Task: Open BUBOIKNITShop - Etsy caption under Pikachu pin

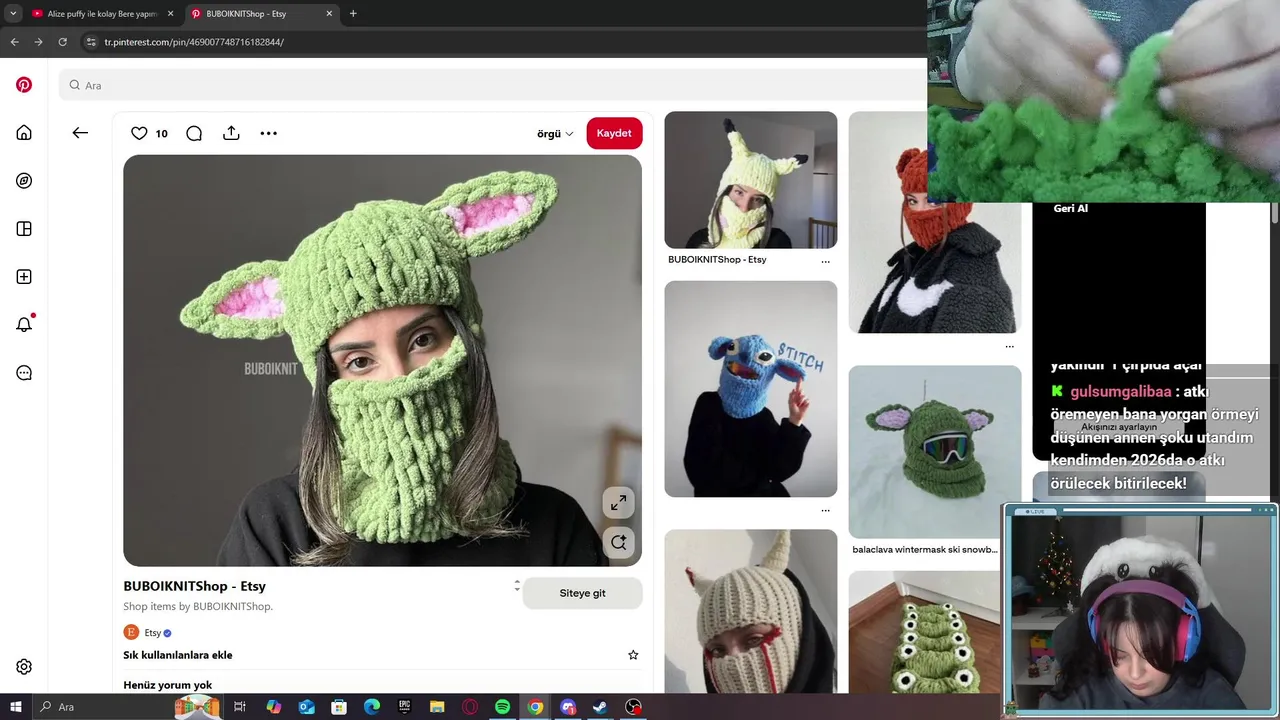Action: [717, 259]
